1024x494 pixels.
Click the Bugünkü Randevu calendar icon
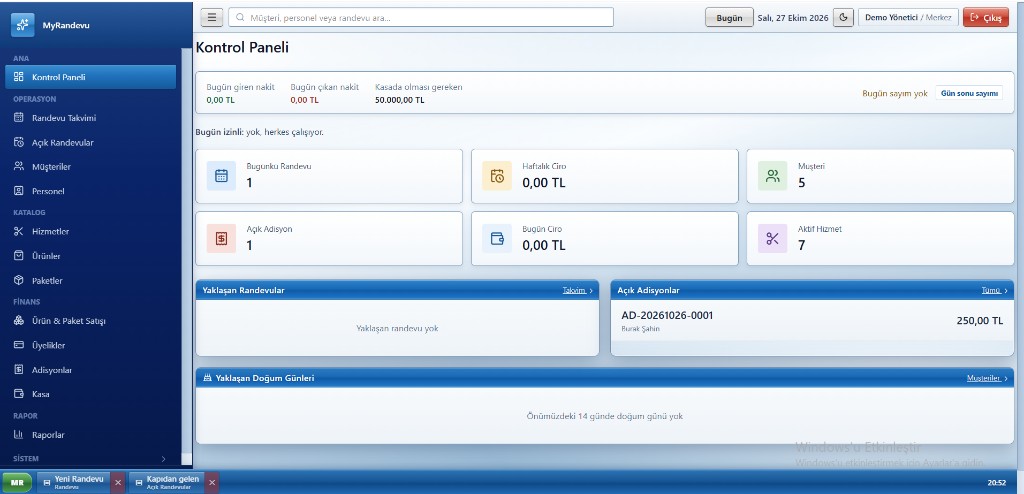[221, 176]
